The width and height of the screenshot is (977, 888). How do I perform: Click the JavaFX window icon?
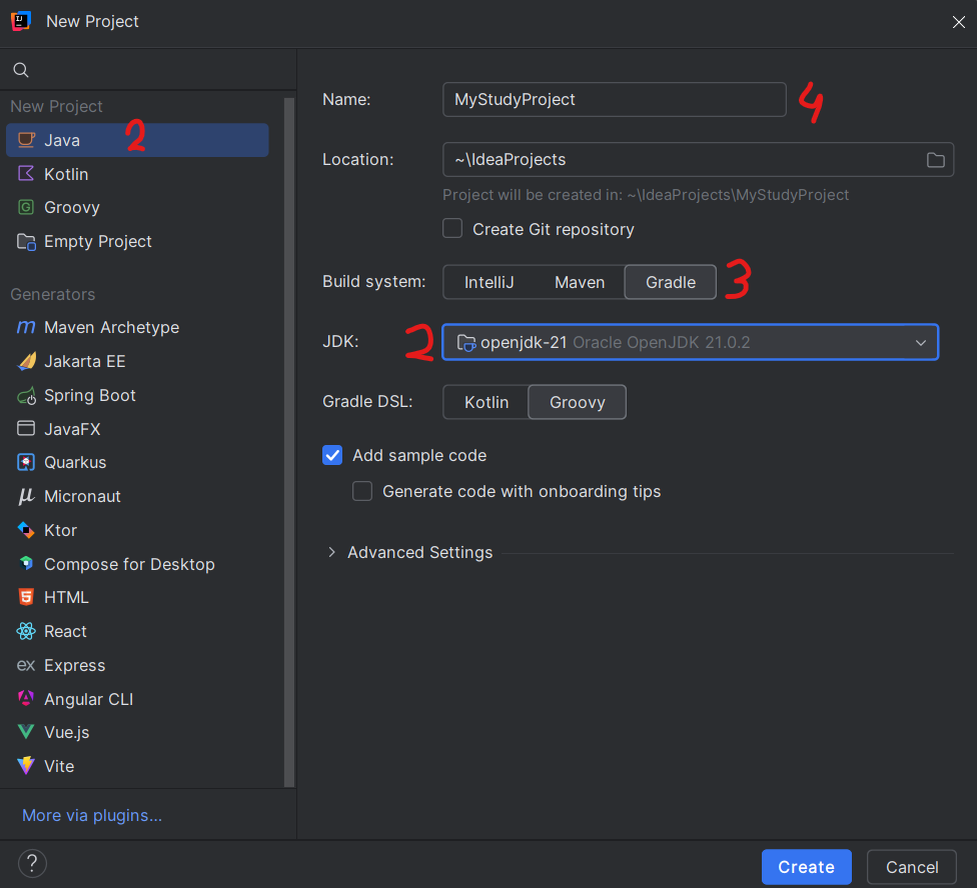click(26, 428)
